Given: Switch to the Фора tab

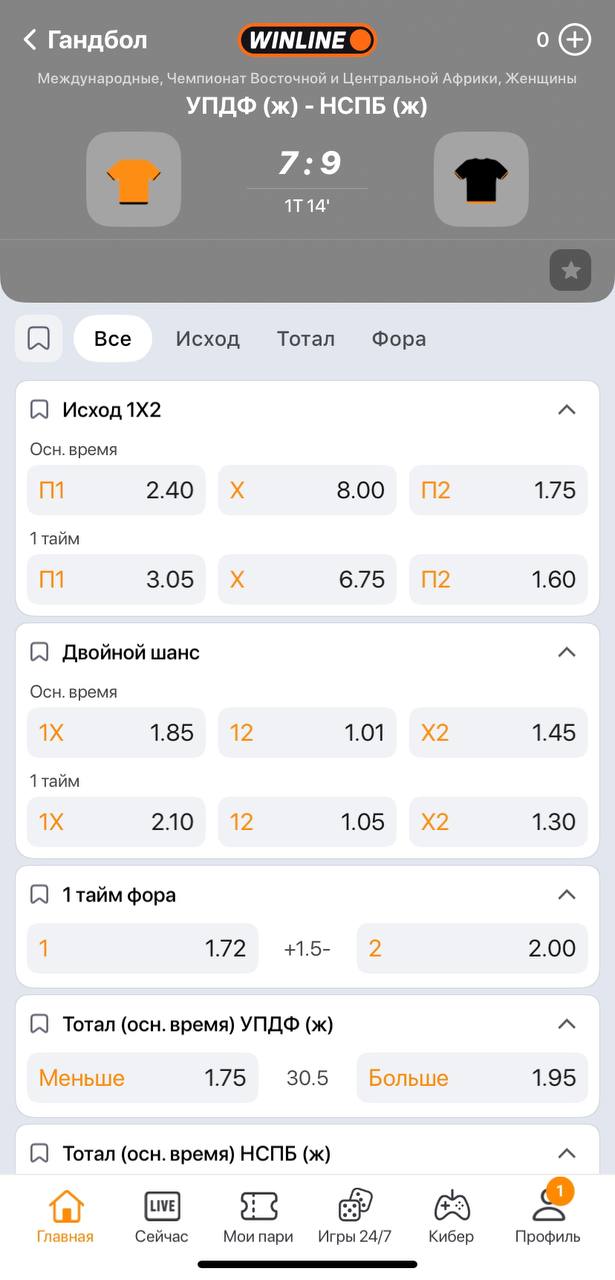Looking at the screenshot, I should pos(399,339).
